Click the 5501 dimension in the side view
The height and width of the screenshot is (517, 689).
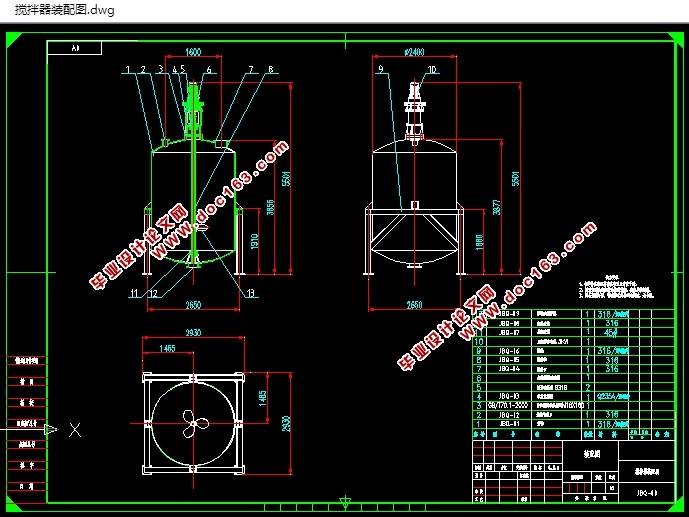pyautogui.click(x=515, y=179)
